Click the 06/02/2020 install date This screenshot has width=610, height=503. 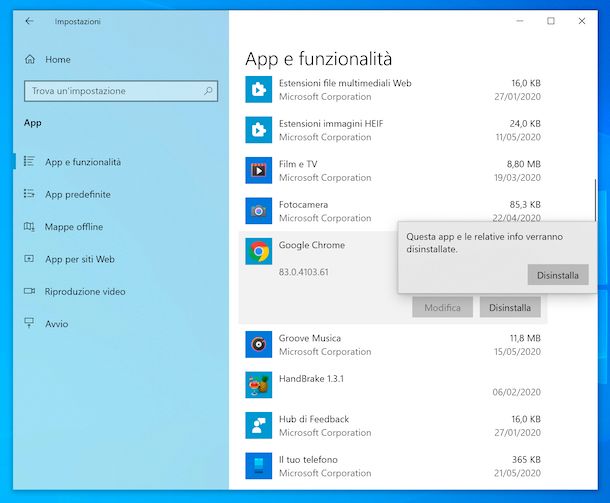click(517, 392)
